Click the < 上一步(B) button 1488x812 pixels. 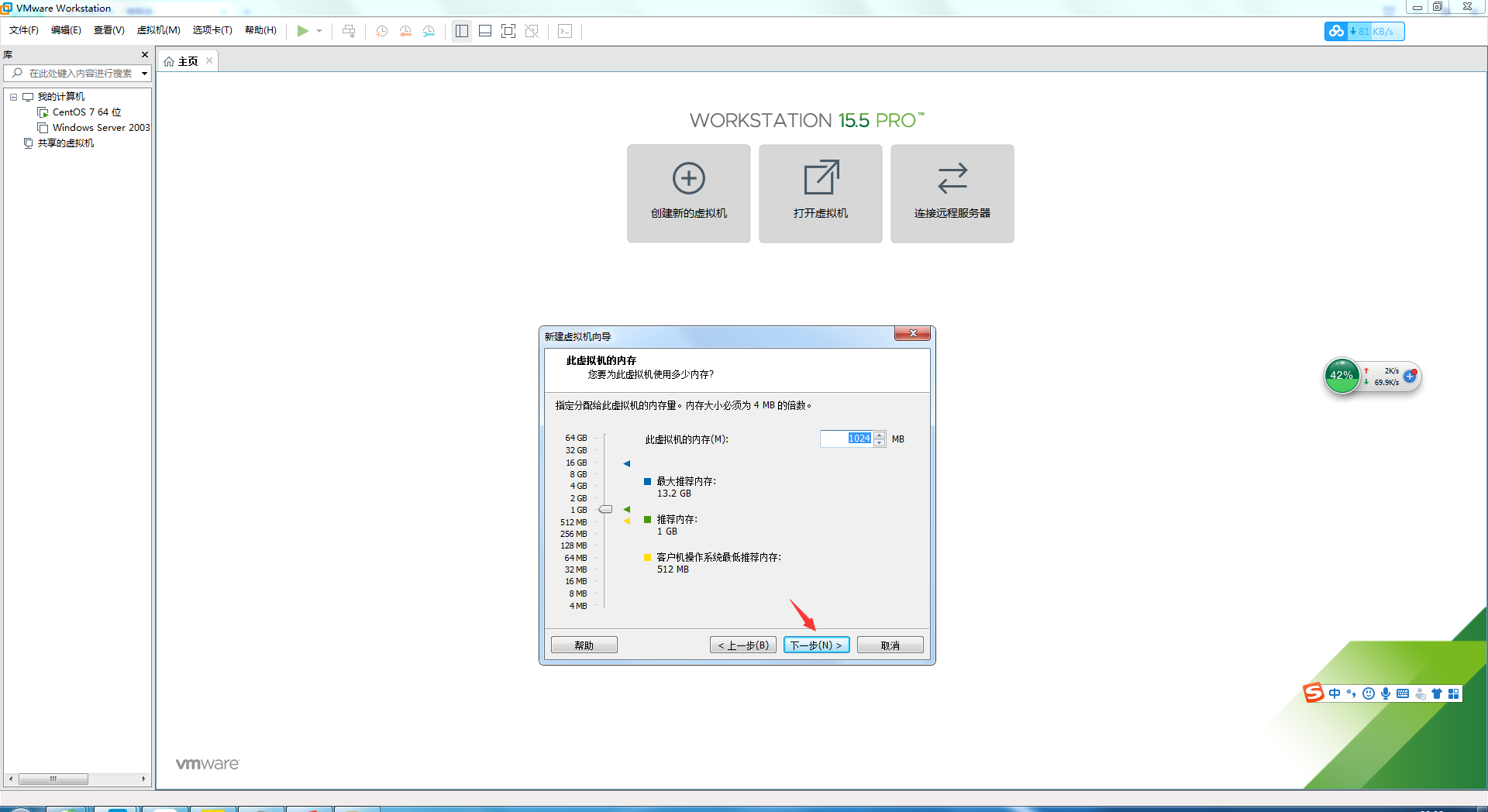(x=743, y=645)
